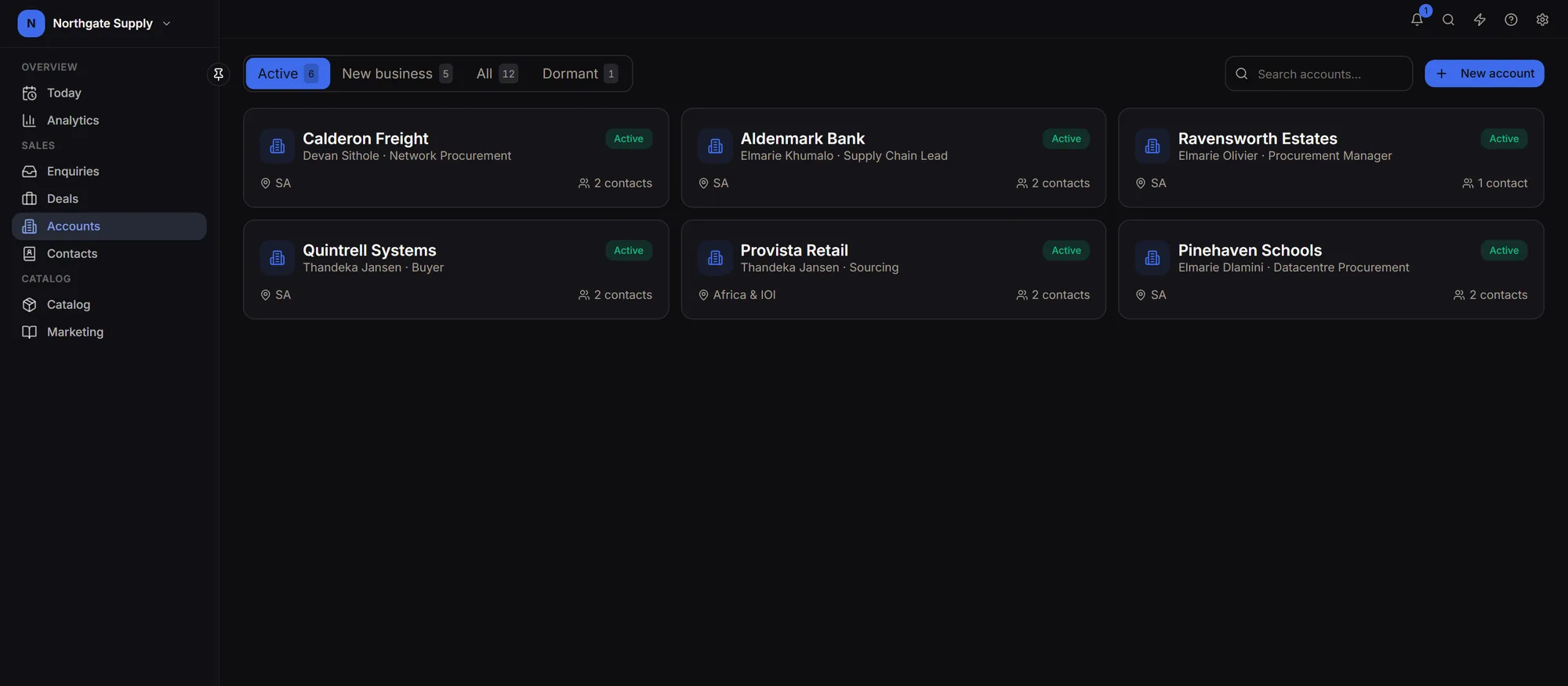Click the Northgate Supply N logo

pyautogui.click(x=31, y=24)
